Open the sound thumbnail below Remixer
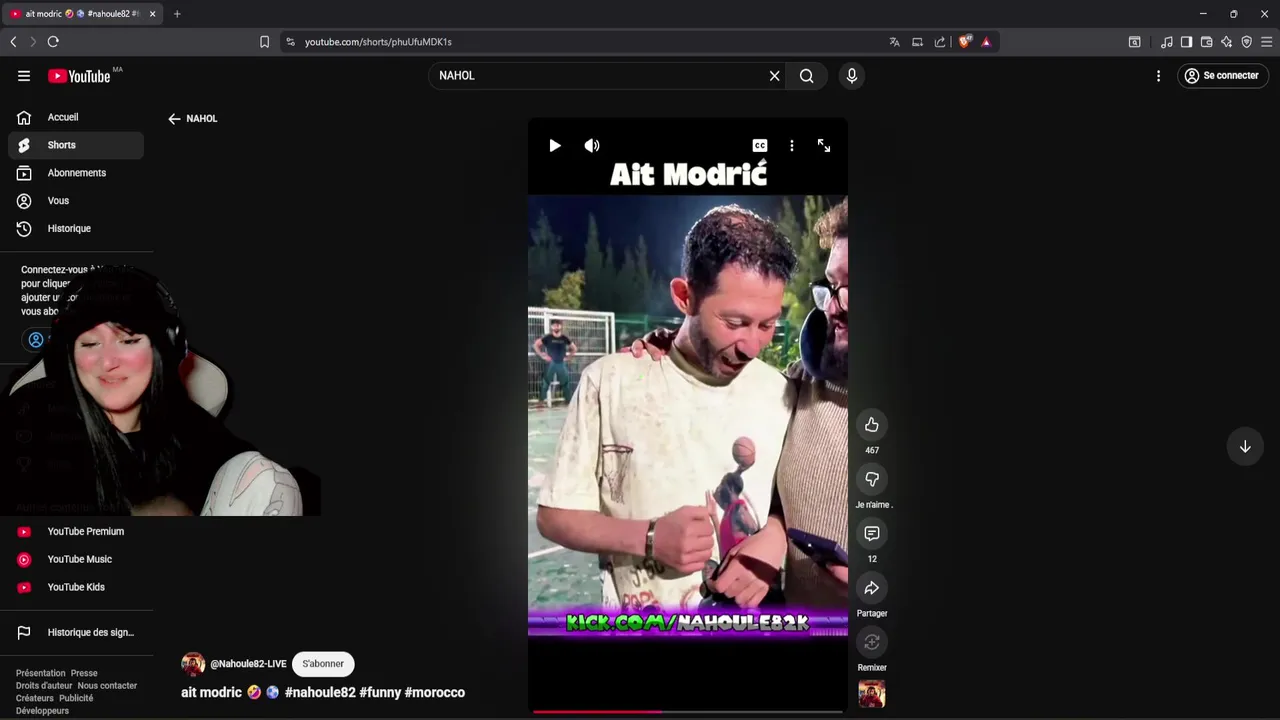Image resolution: width=1280 pixels, height=720 pixels. 872,694
